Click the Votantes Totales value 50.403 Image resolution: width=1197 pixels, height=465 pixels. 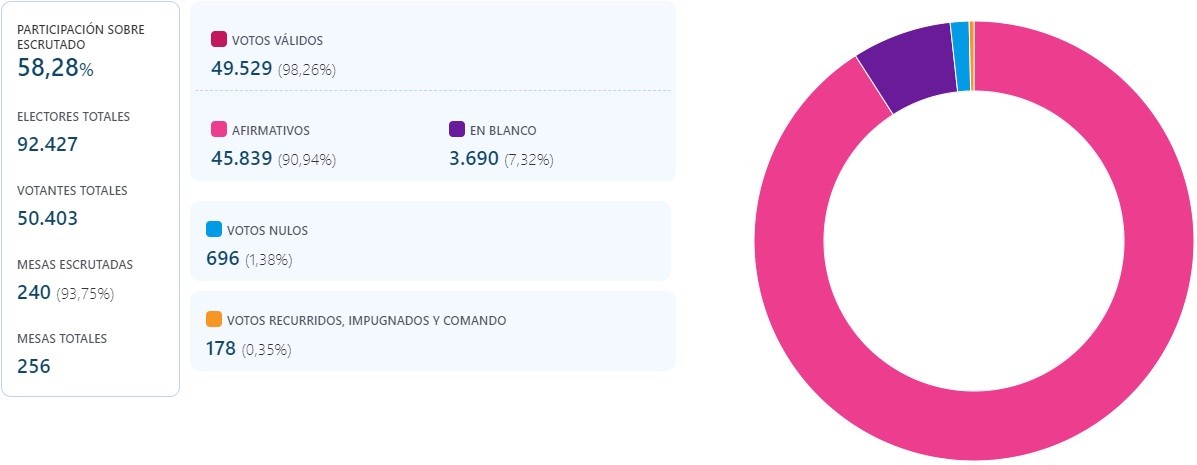click(x=47, y=218)
